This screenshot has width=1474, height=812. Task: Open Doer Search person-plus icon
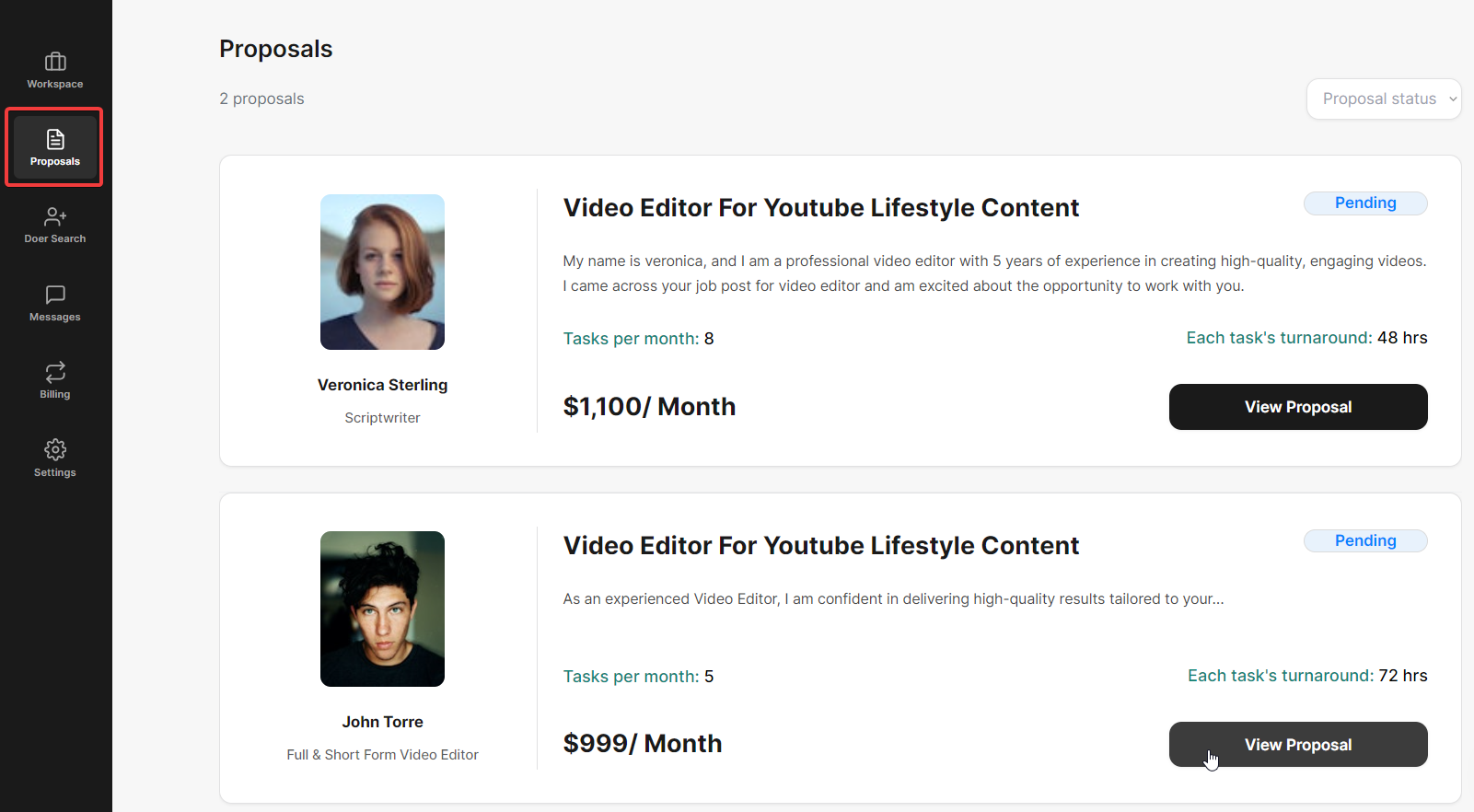tap(55, 216)
